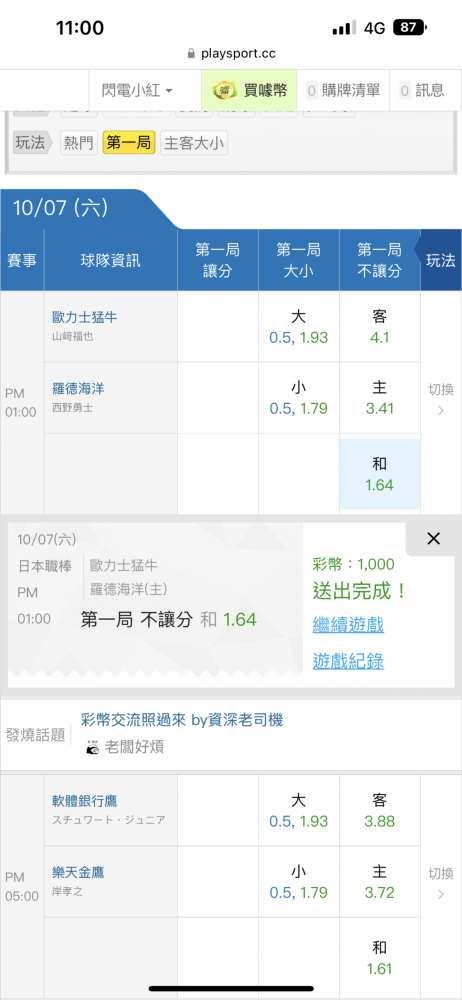This screenshot has width=462, height=1000.
Task: Open the 彩幣交流照過來 hot topic link
Action: (x=182, y=720)
